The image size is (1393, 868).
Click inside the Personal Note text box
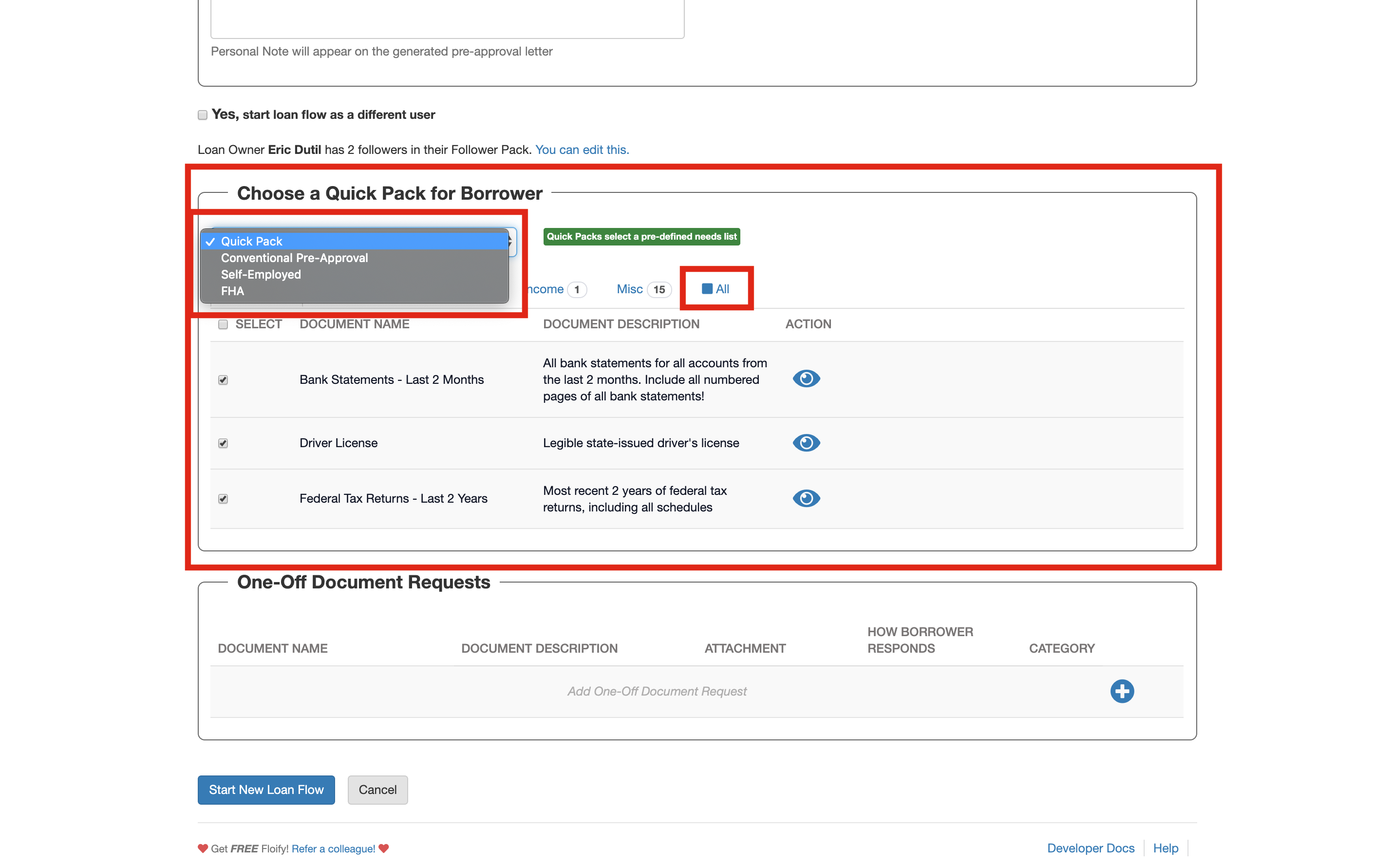point(447,17)
